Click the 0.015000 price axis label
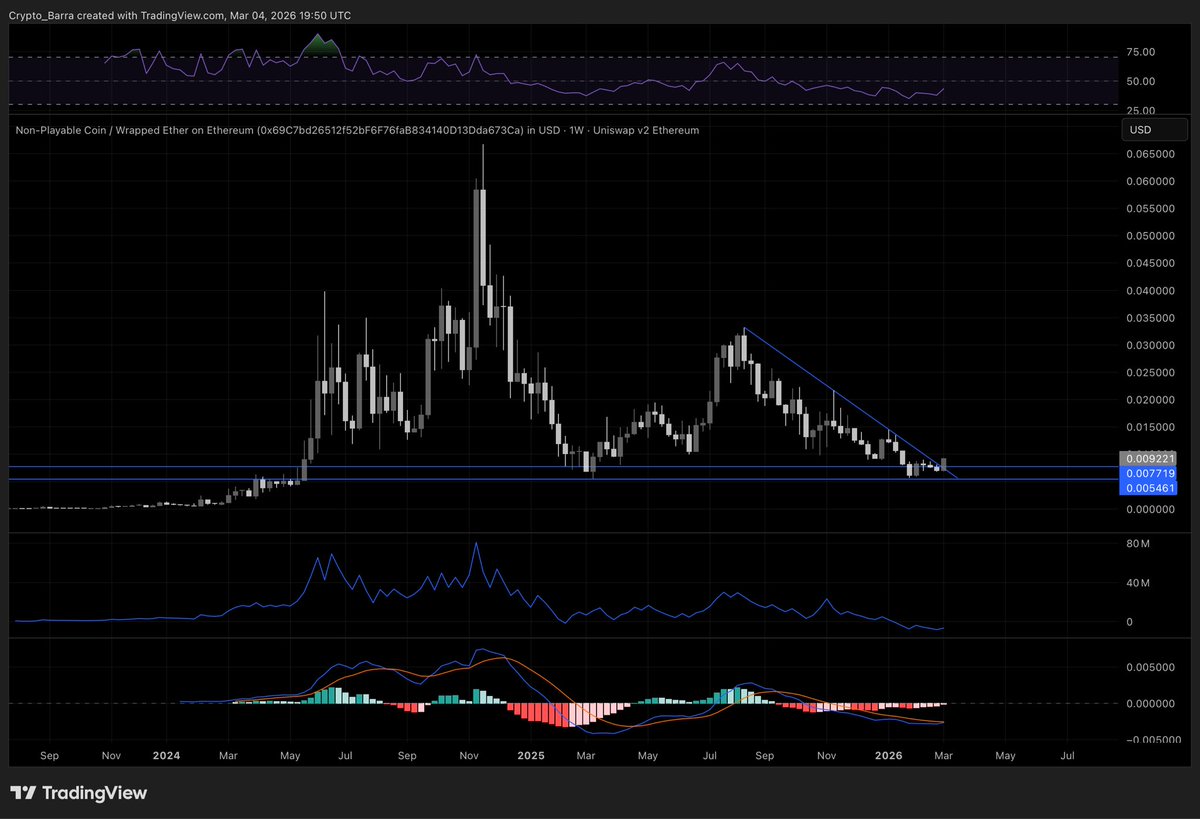The height and width of the screenshot is (819, 1200). pos(1152,427)
